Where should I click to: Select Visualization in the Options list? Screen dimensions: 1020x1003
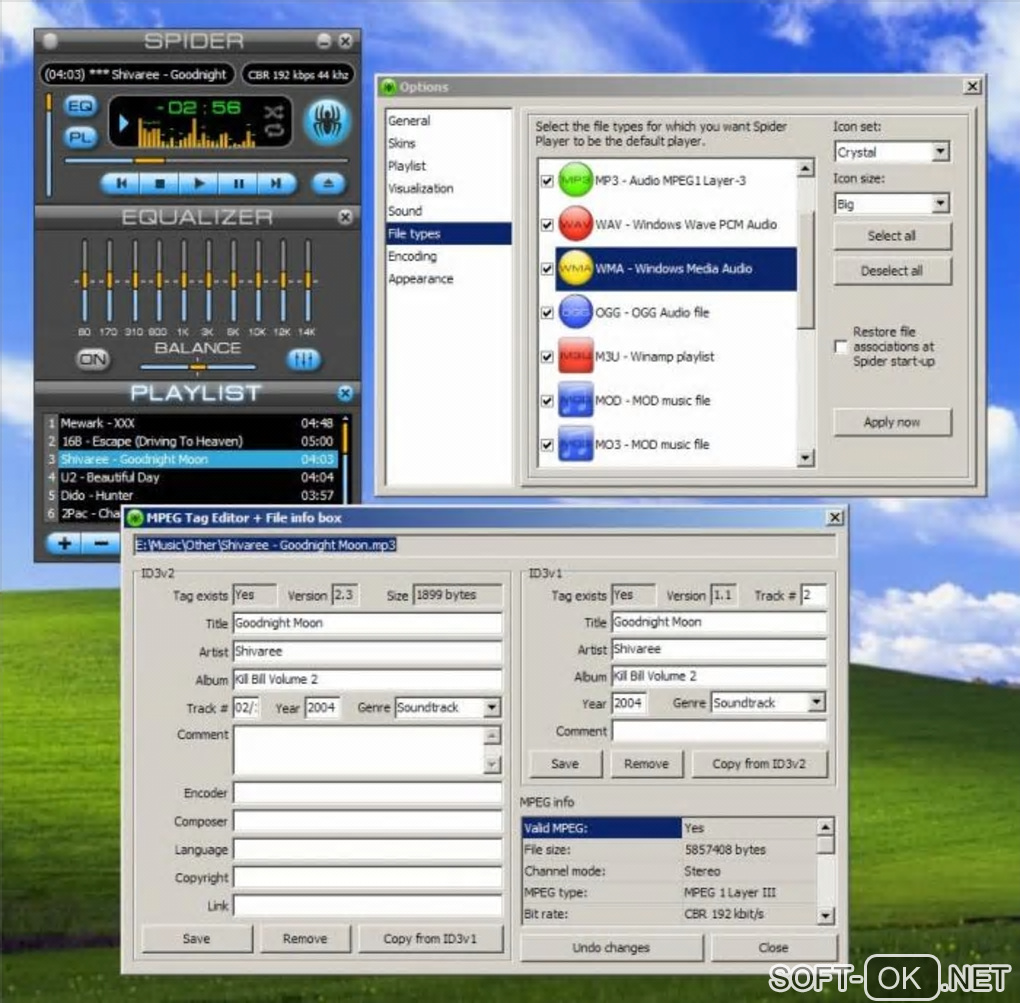[421, 189]
